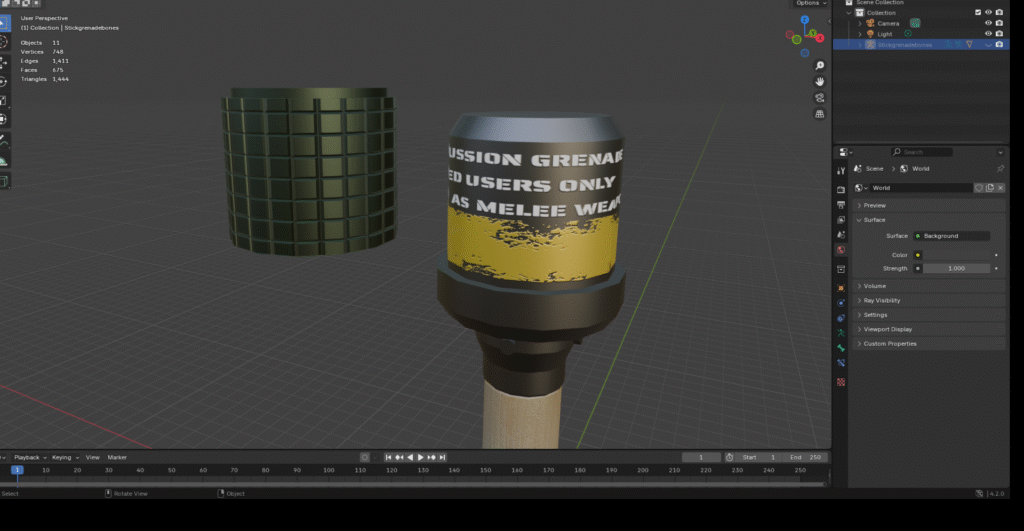The image size is (1024, 531).
Task: Open the Texture properties tab
Action: click(x=841, y=381)
